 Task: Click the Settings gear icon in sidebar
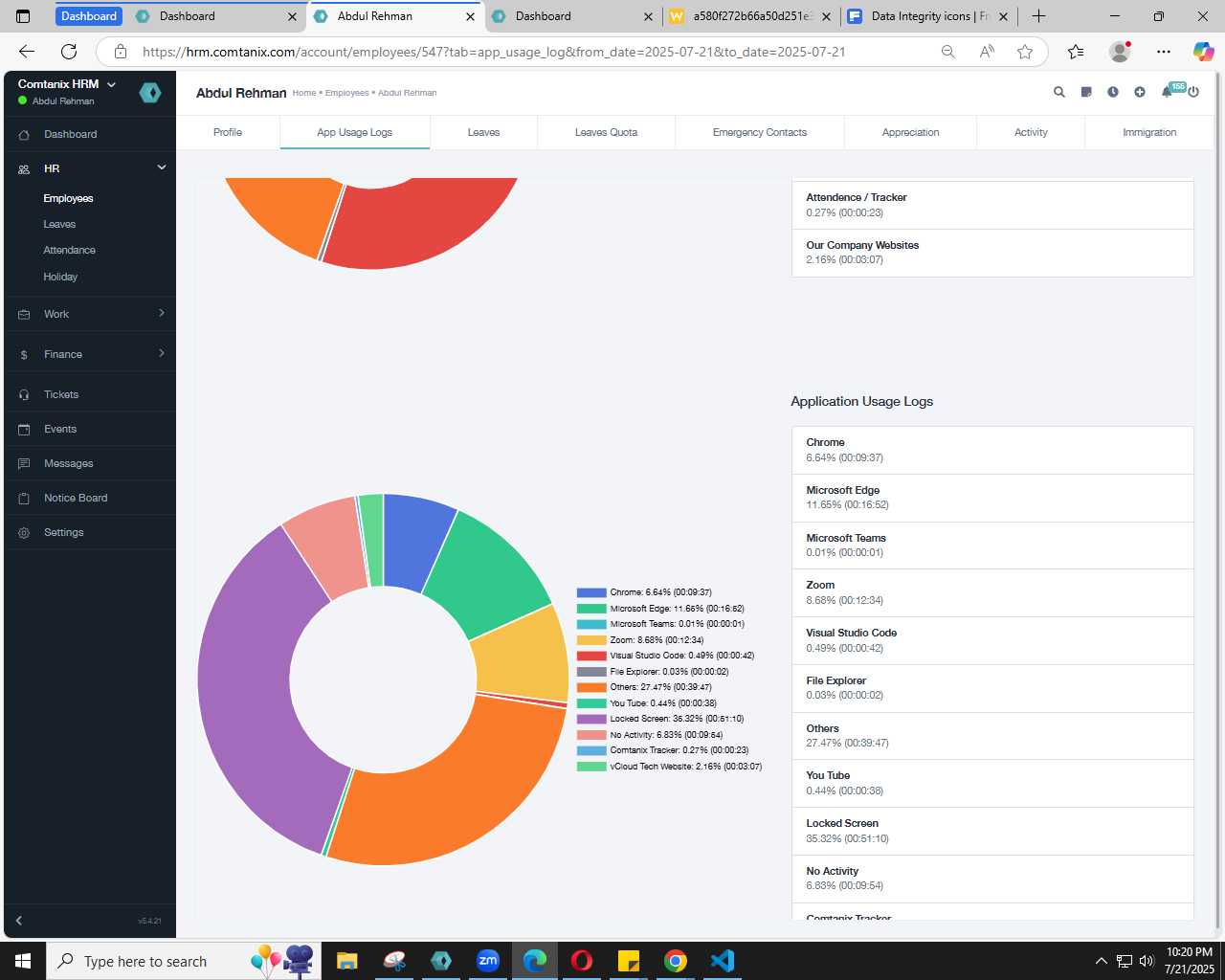point(24,533)
